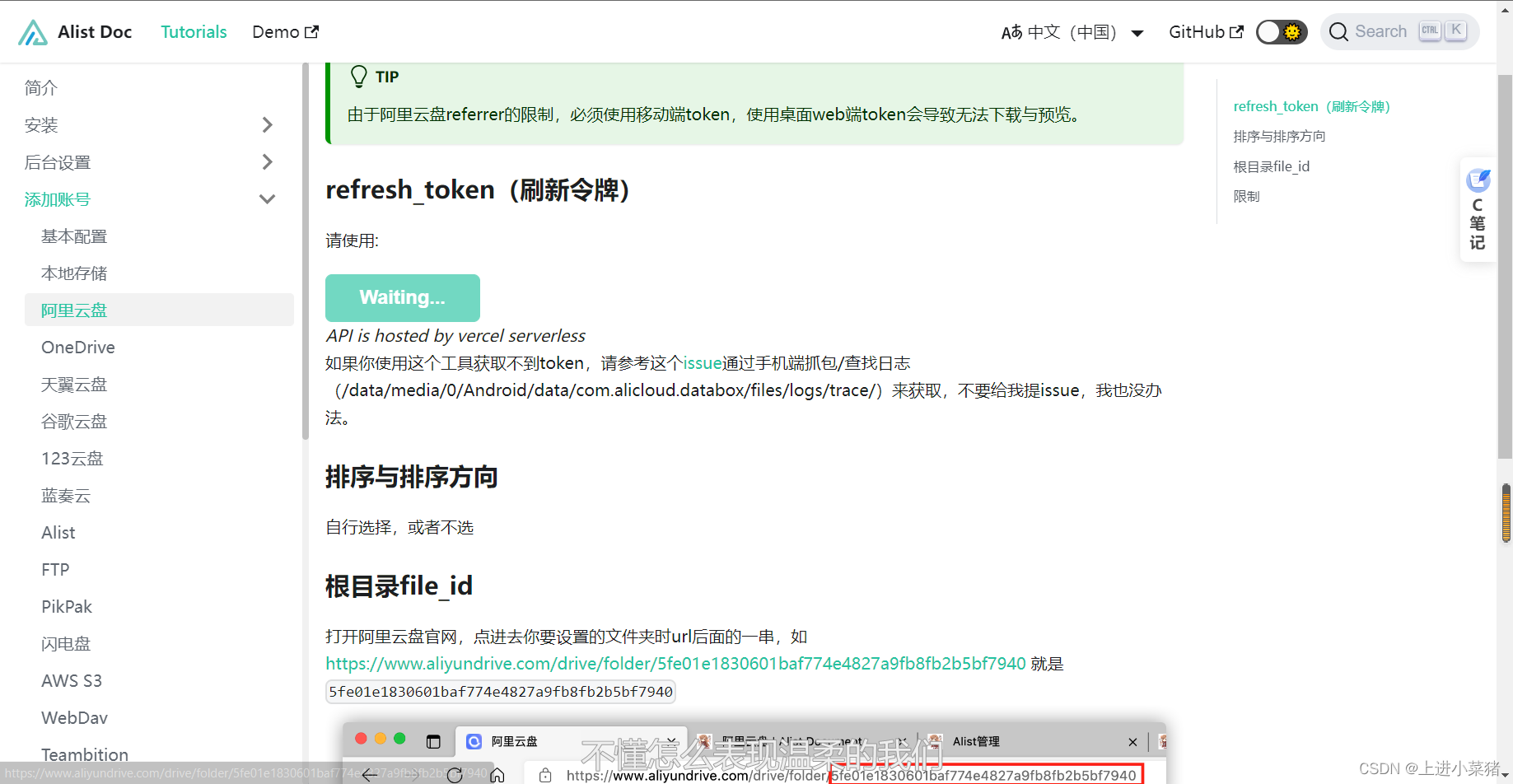Image resolution: width=1513 pixels, height=784 pixels.
Task: Toggle dark mode switch
Action: 1282,32
